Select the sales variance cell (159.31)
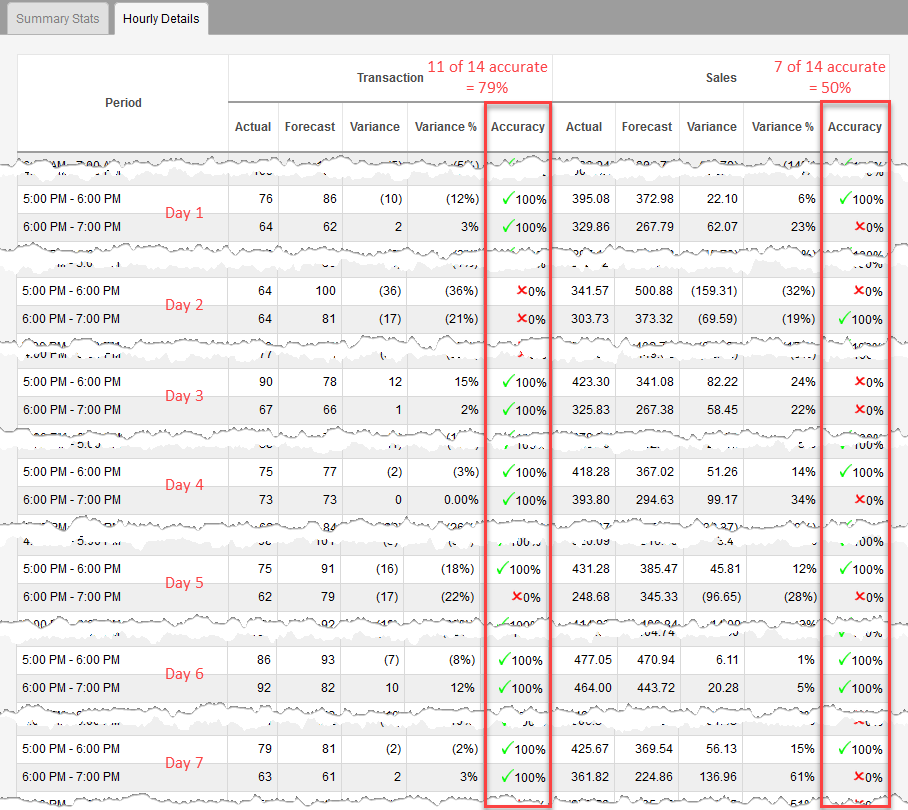This screenshot has width=908, height=810. [714, 291]
